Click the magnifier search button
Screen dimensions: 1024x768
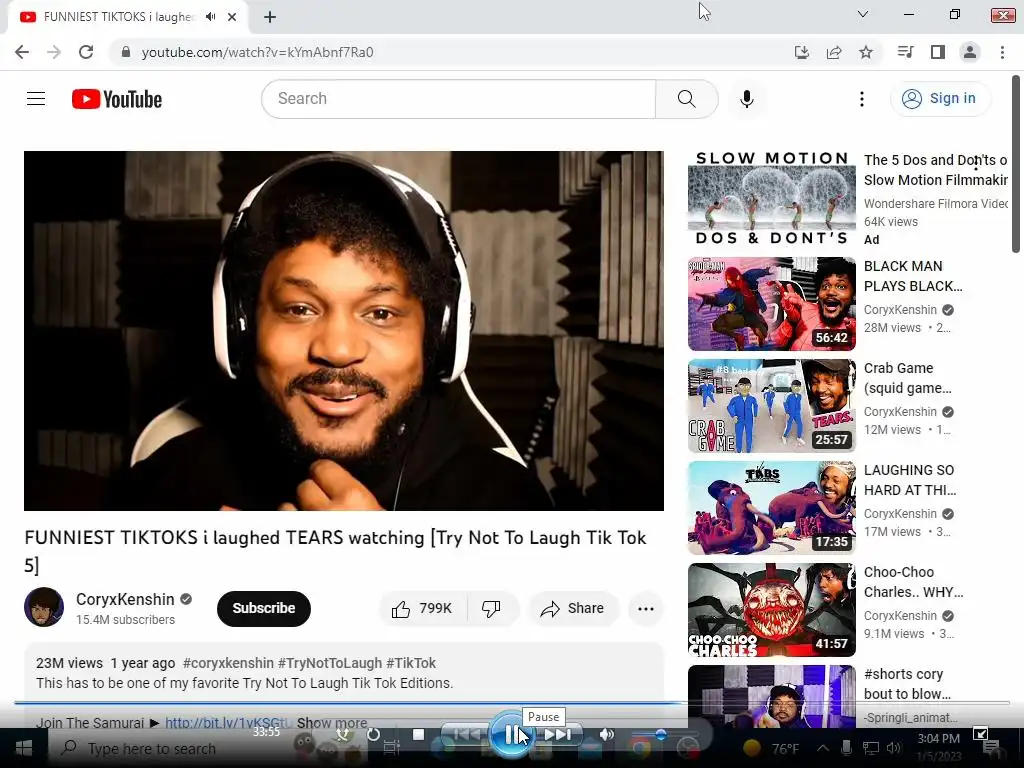tap(686, 99)
